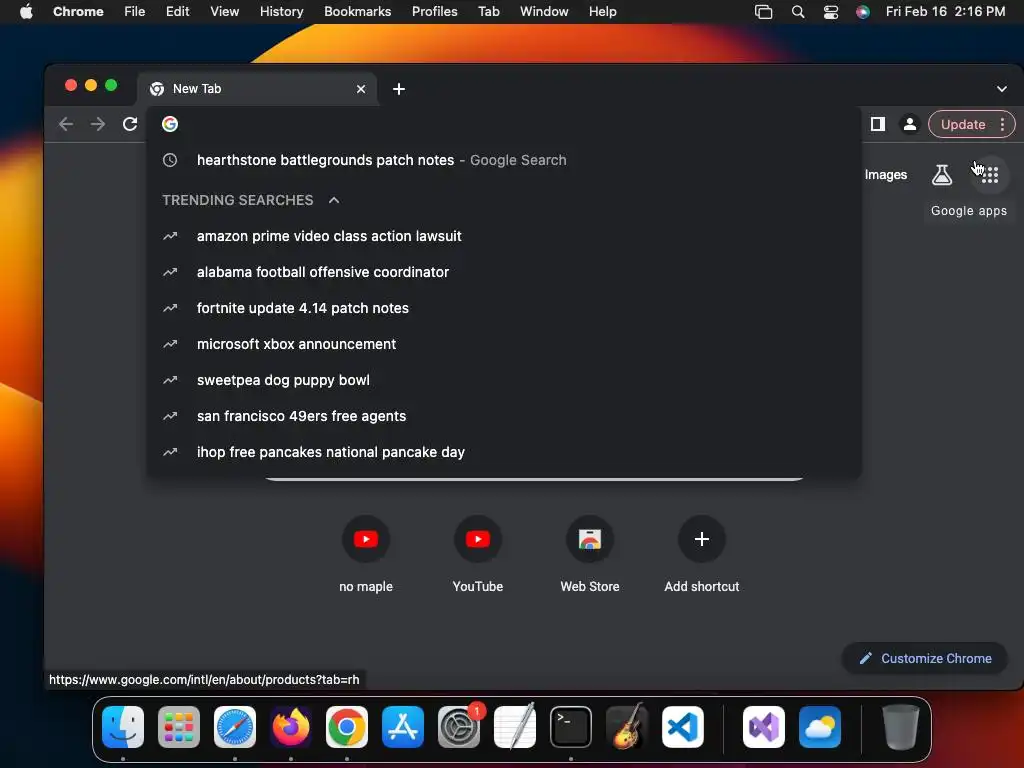Open App Store from the Dock
The height and width of the screenshot is (768, 1024).
pyautogui.click(x=403, y=727)
